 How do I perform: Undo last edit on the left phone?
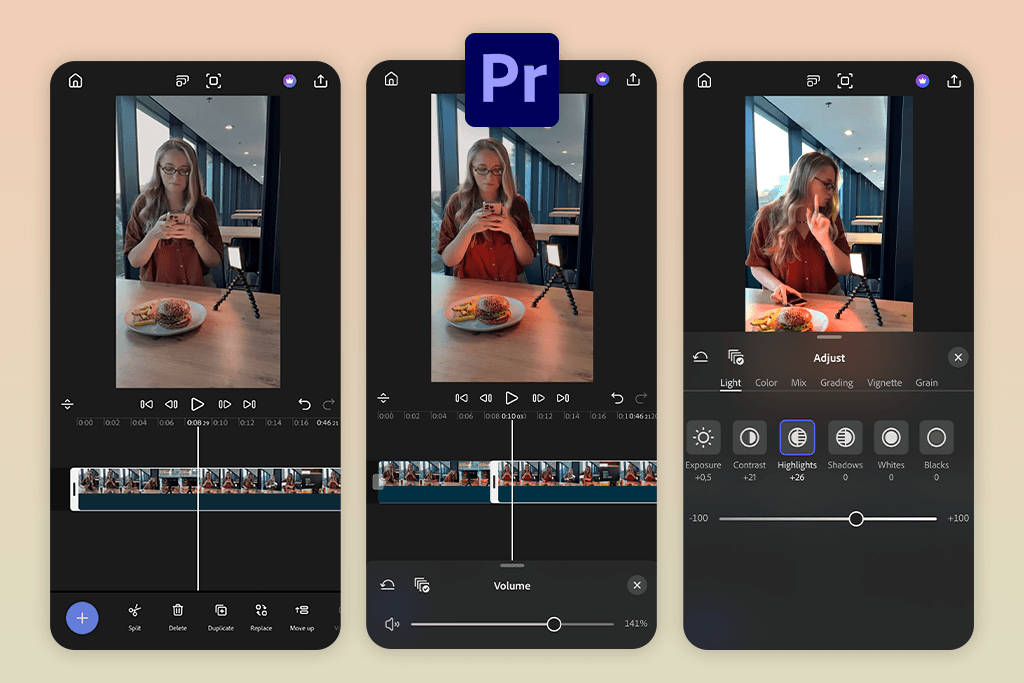pos(304,404)
